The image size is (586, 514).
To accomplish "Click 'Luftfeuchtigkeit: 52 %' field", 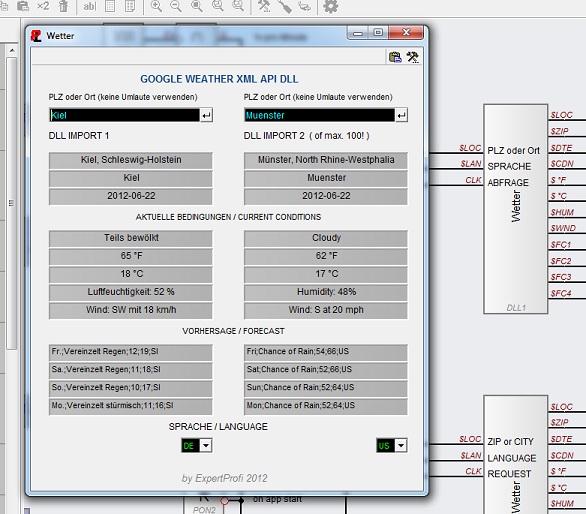I will click(131, 292).
